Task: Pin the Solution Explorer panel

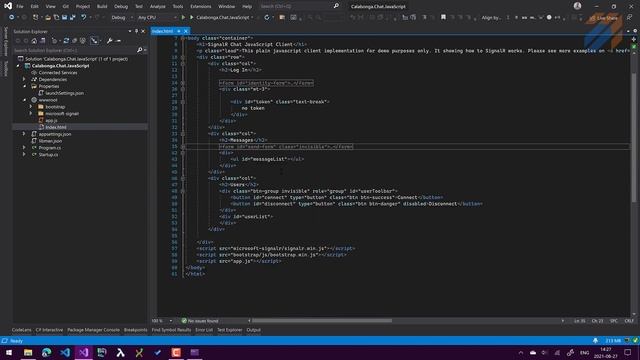Action: point(136,31)
